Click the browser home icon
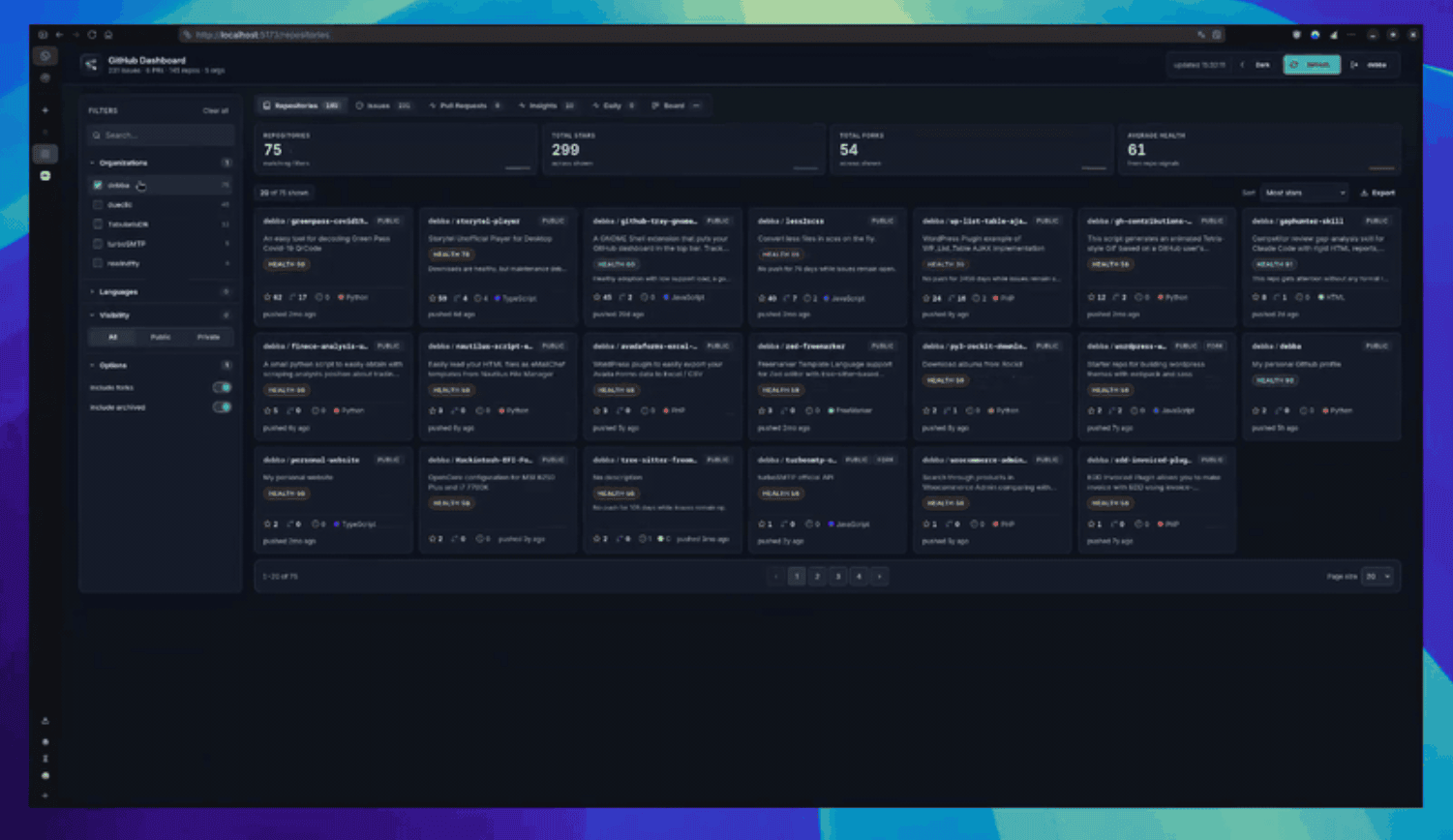The image size is (1453, 840). [108, 35]
